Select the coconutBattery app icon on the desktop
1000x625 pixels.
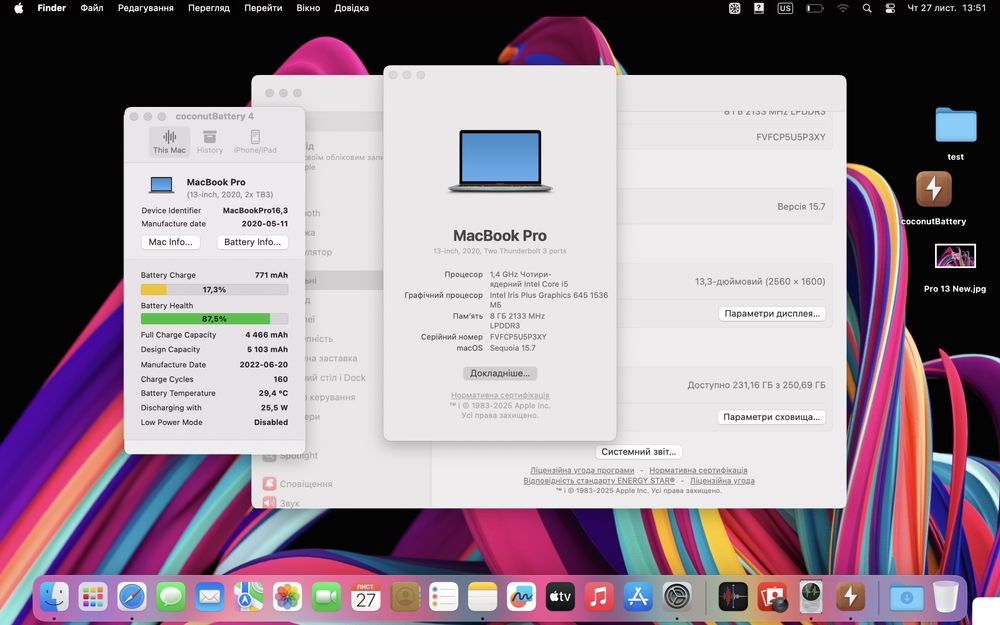(x=934, y=189)
